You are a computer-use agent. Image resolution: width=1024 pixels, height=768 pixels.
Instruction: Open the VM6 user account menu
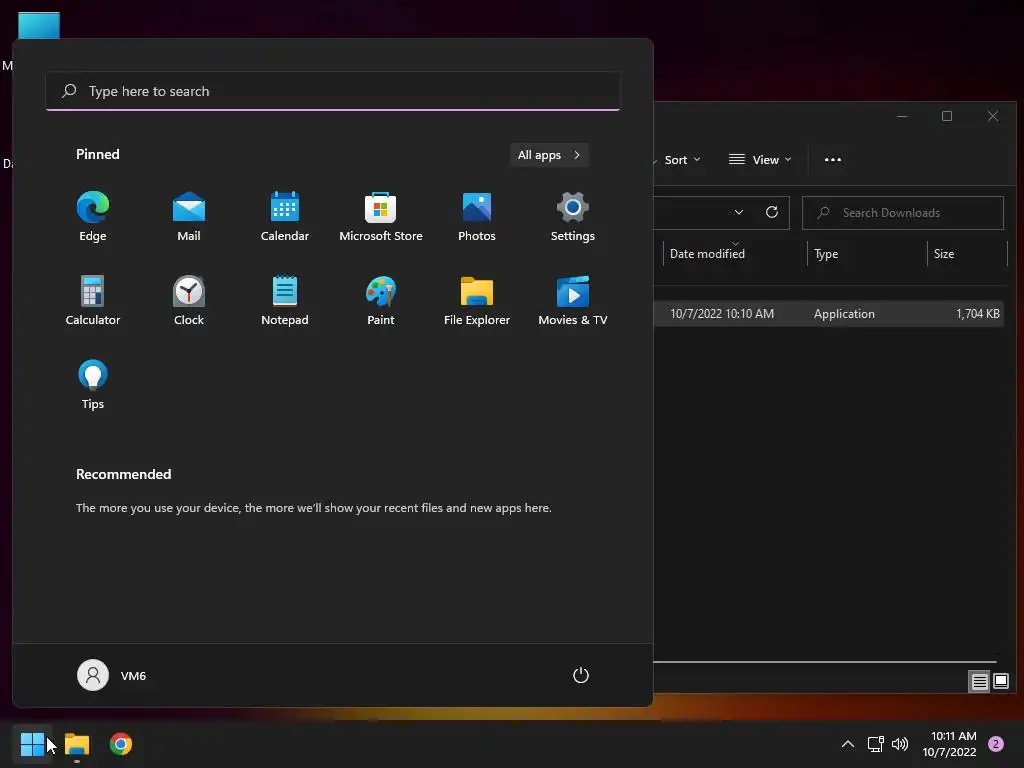(x=112, y=675)
